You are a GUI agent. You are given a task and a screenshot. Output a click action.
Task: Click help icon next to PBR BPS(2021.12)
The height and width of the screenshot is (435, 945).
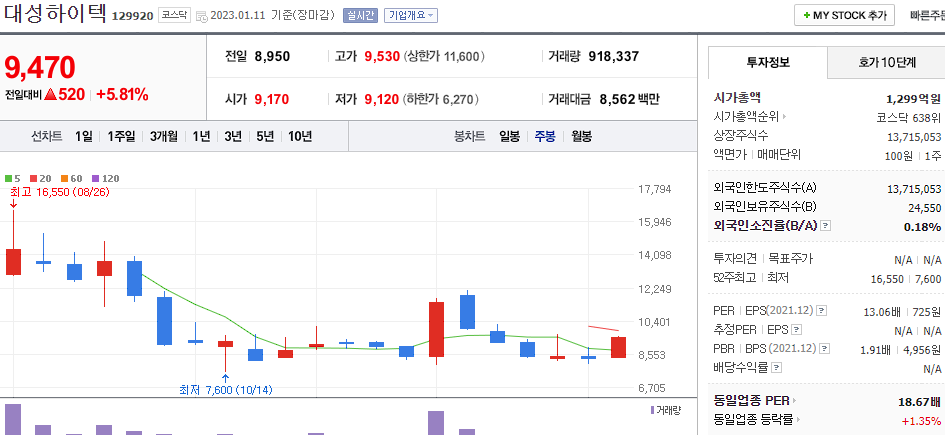tap(824, 348)
